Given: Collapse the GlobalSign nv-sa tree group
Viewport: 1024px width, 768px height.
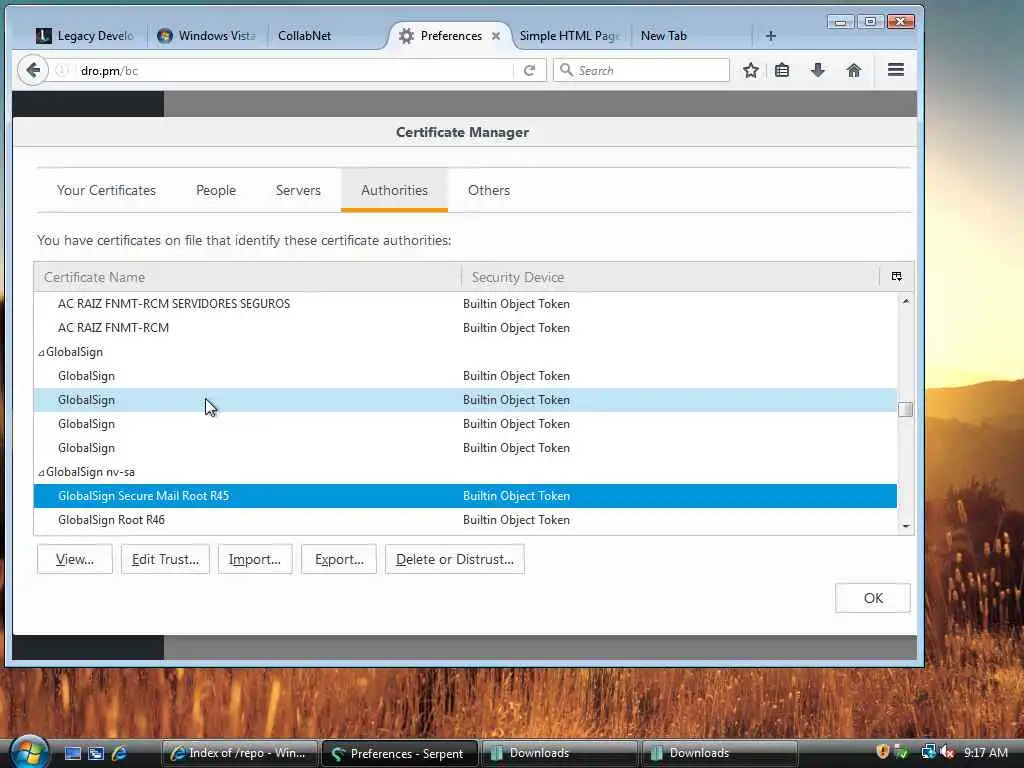Looking at the screenshot, I should [41, 472].
